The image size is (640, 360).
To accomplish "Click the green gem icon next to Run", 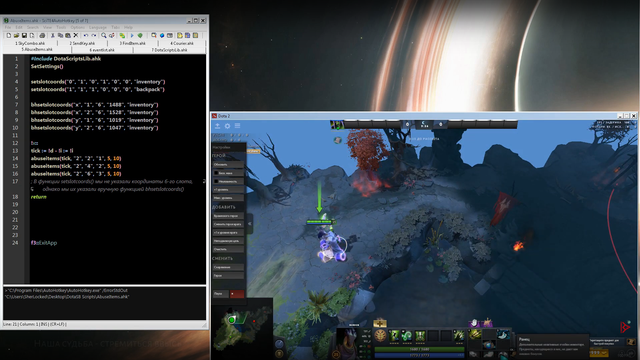I will [140, 36].
